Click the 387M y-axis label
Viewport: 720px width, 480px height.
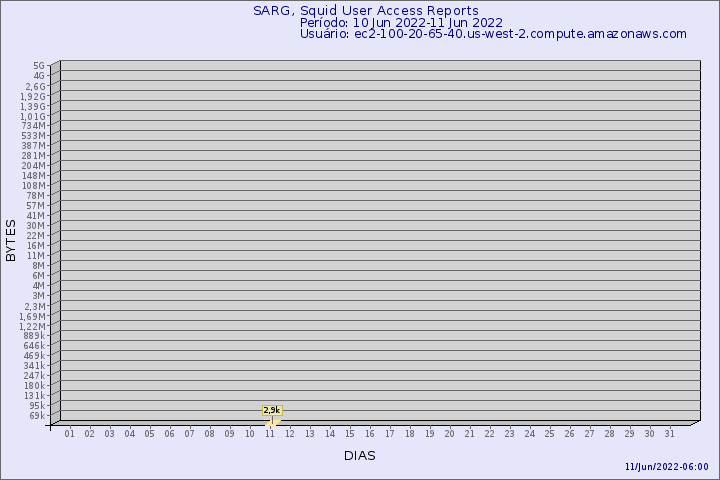[x=34, y=146]
